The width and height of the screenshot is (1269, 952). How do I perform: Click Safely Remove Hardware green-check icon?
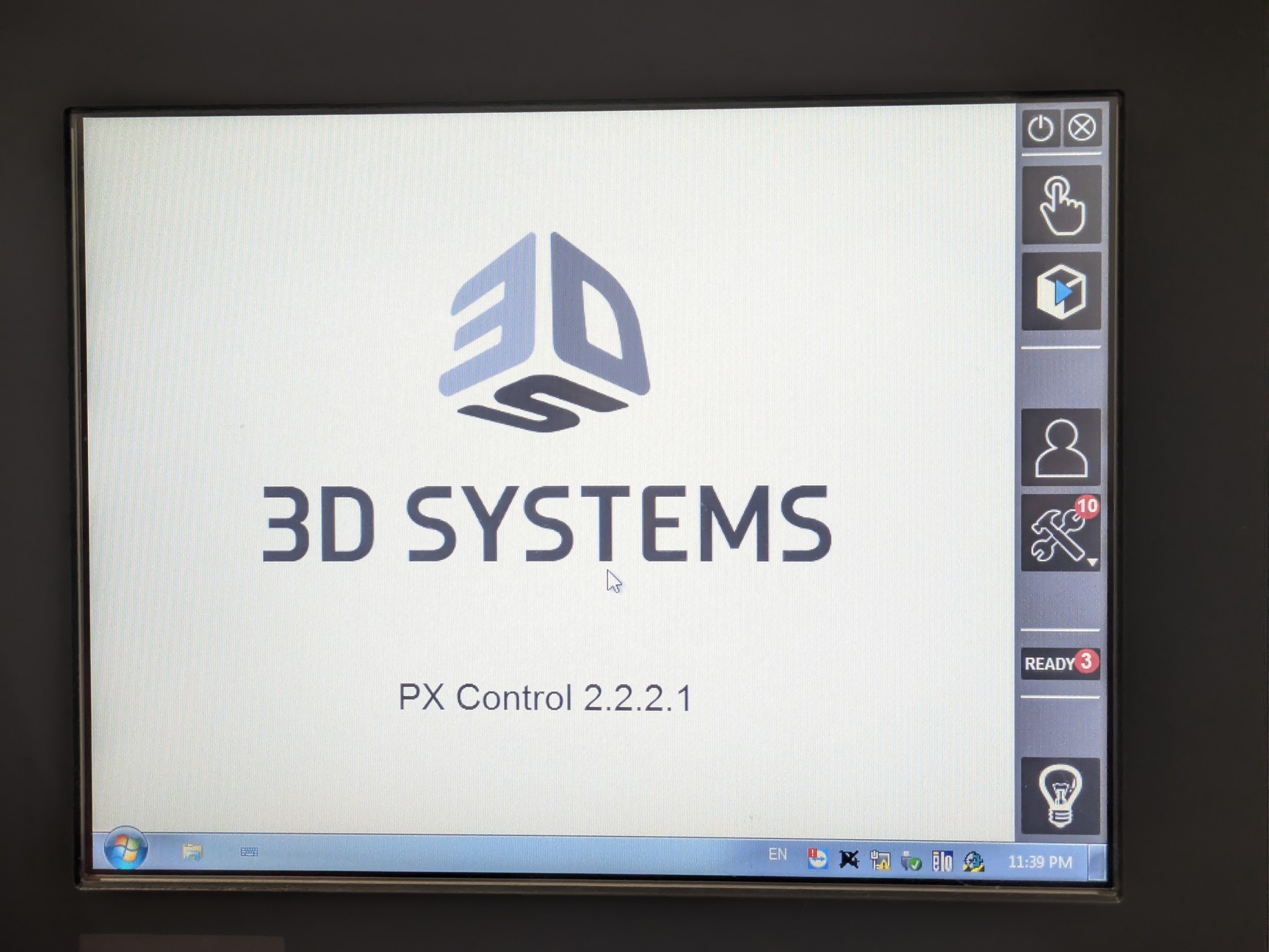tap(911, 860)
